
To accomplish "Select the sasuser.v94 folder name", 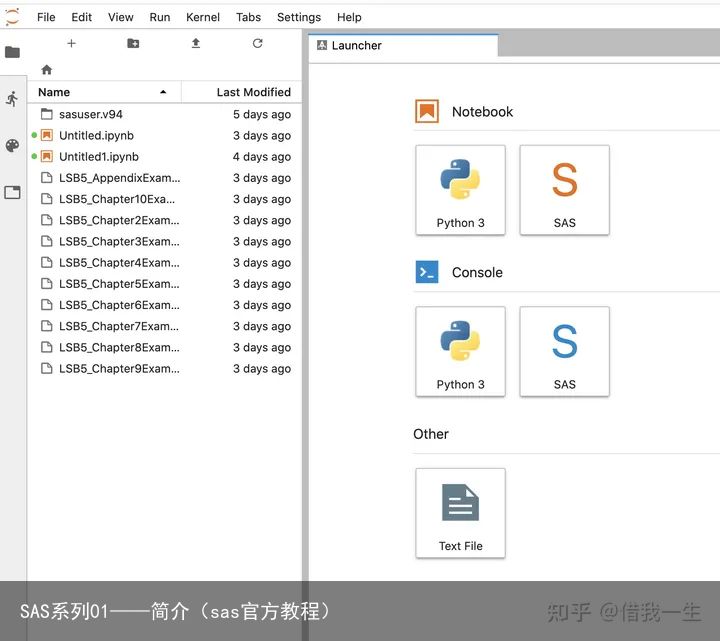I will tap(91, 114).
